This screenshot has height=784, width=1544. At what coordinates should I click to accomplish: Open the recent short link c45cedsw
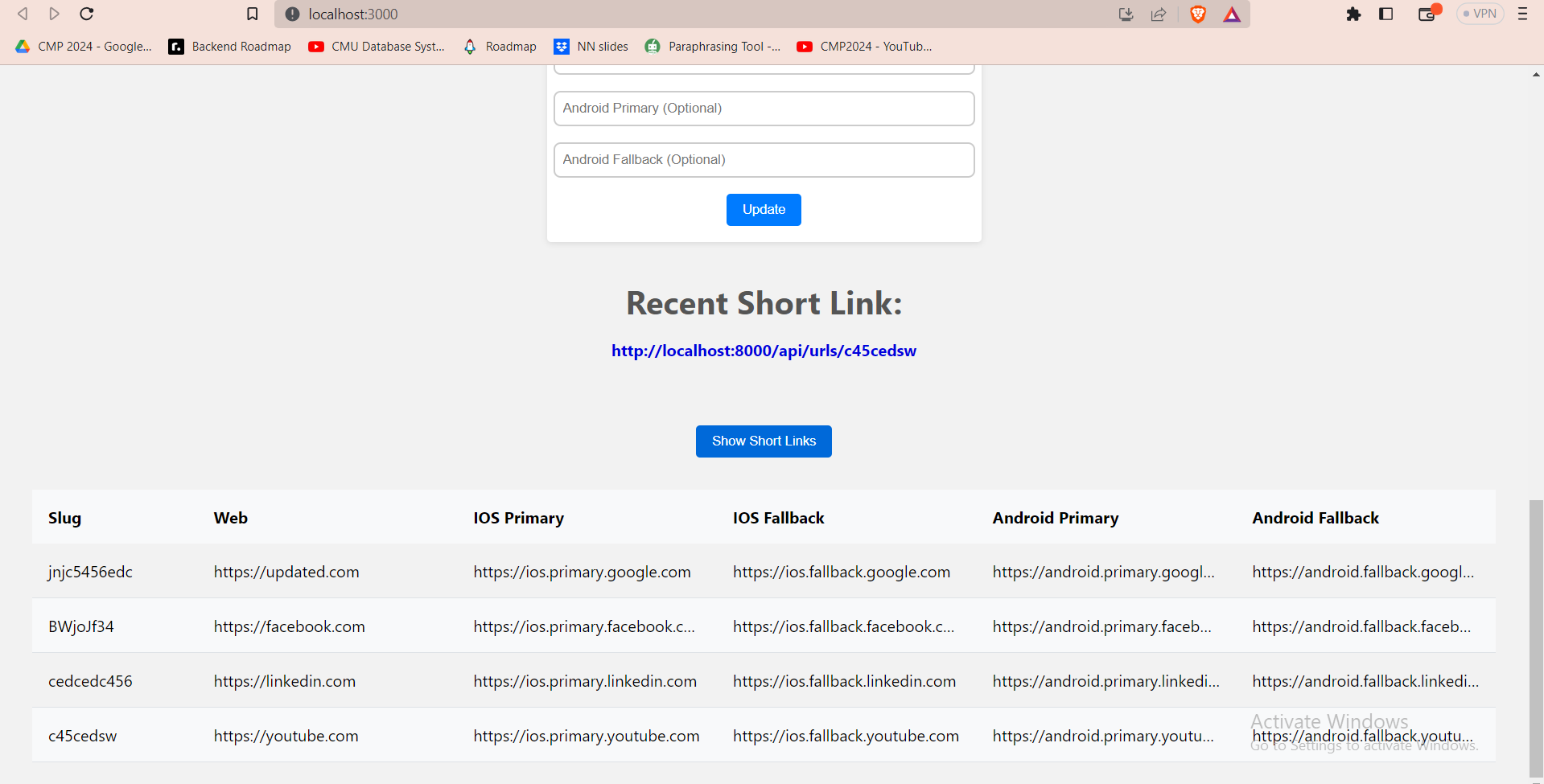(764, 351)
